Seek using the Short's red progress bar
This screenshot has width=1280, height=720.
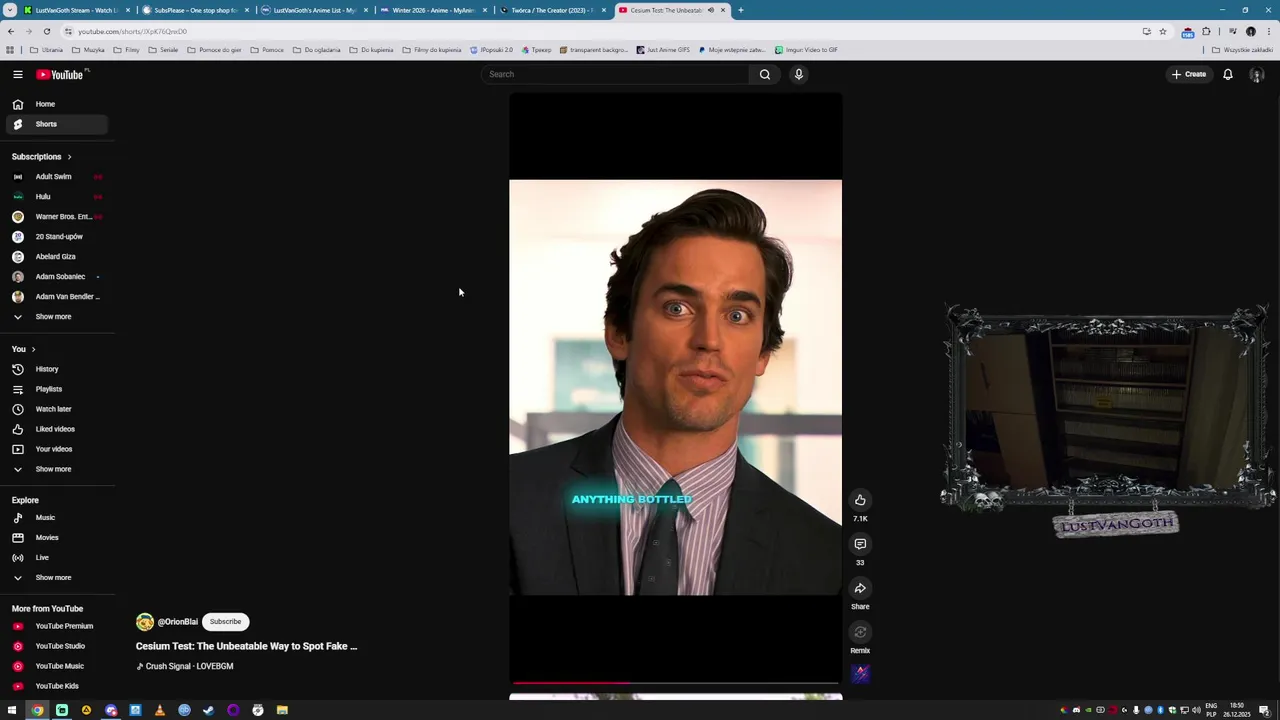(x=675, y=683)
